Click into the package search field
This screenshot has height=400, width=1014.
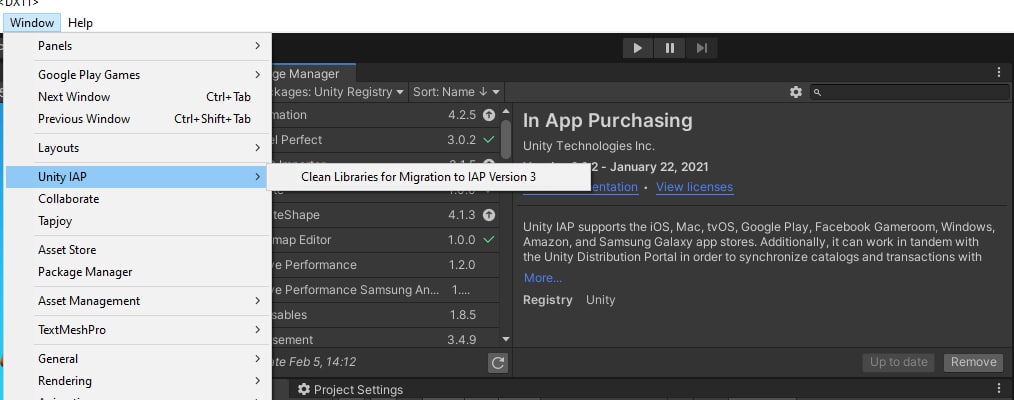point(910,92)
